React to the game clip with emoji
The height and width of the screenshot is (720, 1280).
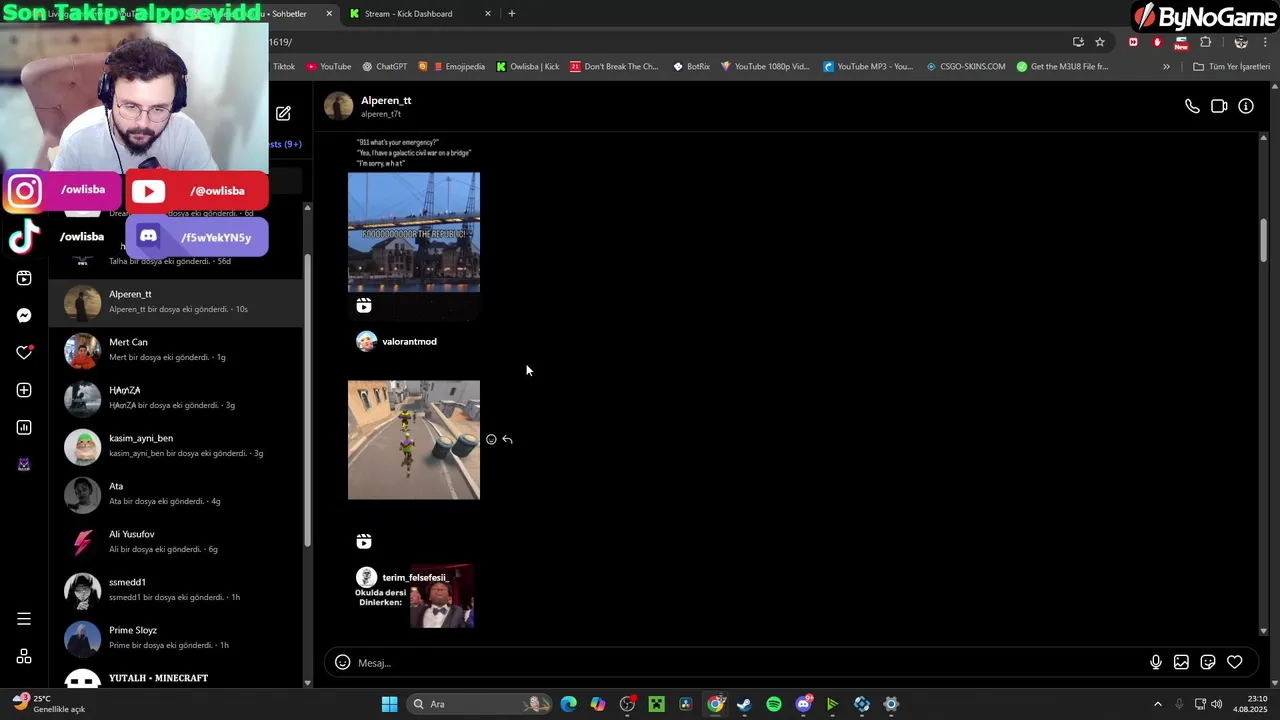coord(491,439)
